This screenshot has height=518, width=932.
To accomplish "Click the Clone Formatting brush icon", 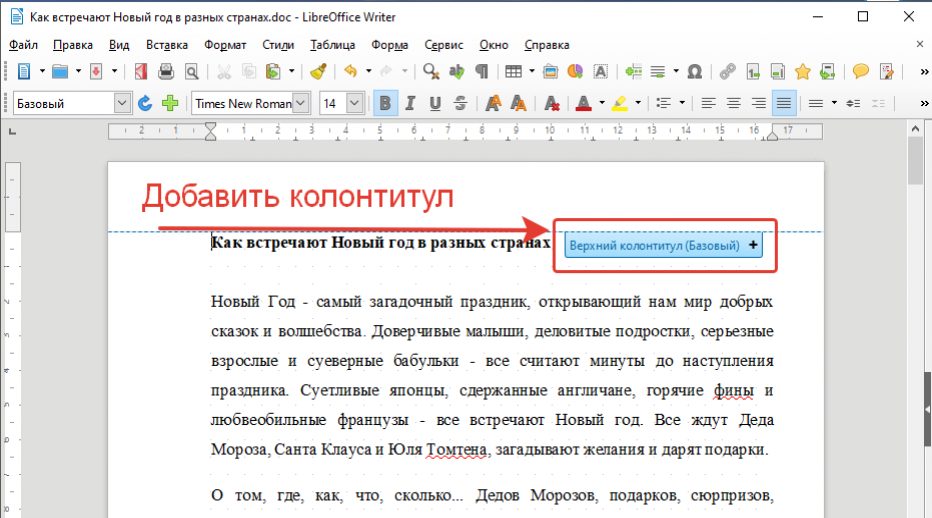I will pyautogui.click(x=318, y=71).
